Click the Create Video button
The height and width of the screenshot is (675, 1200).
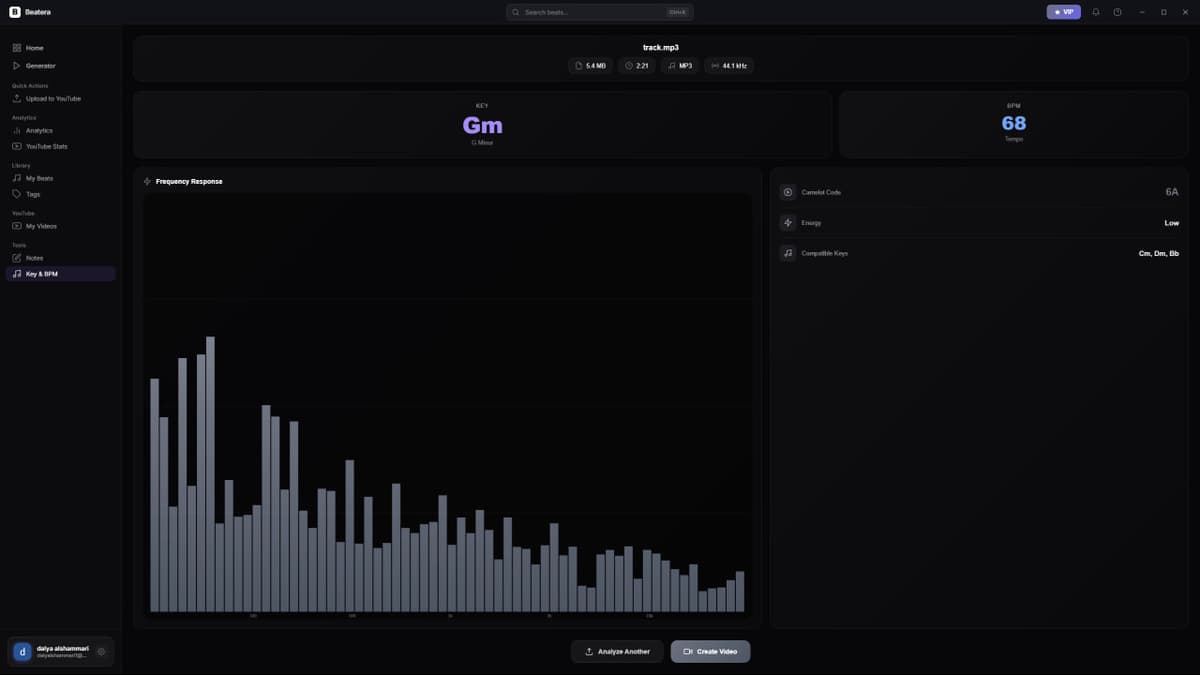(x=710, y=651)
